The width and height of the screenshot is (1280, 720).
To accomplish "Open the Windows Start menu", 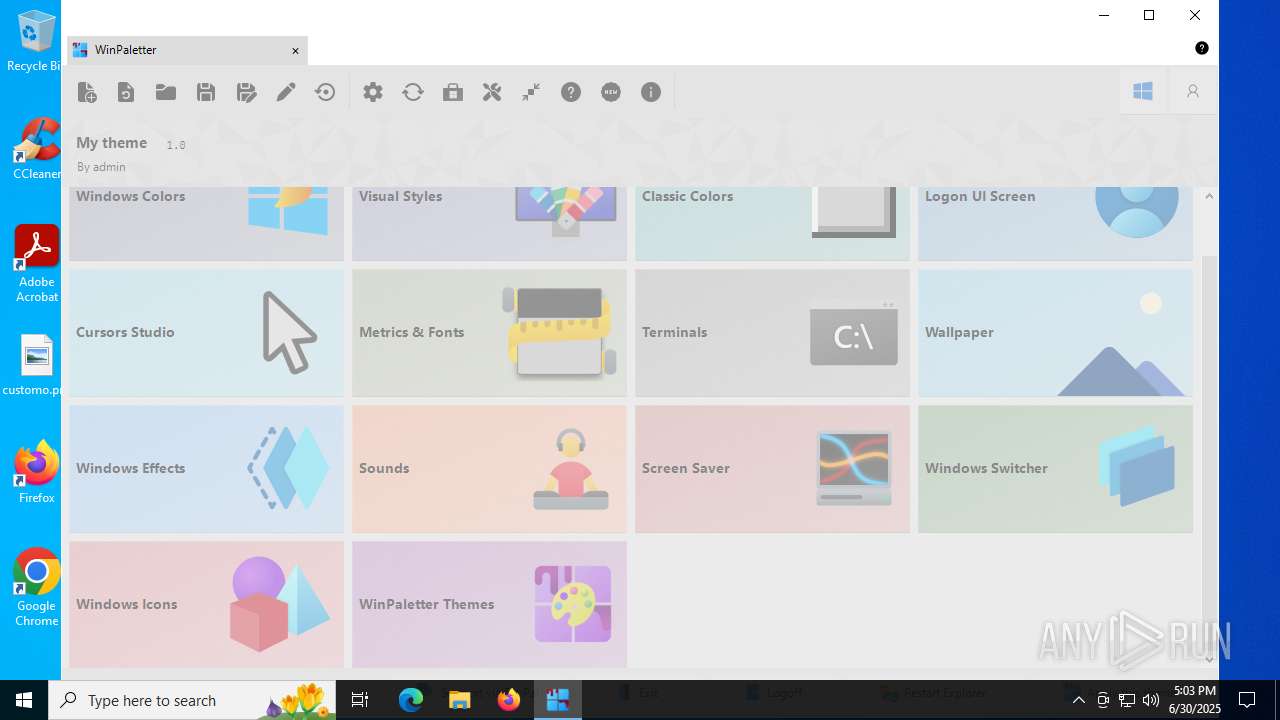I will 24,700.
